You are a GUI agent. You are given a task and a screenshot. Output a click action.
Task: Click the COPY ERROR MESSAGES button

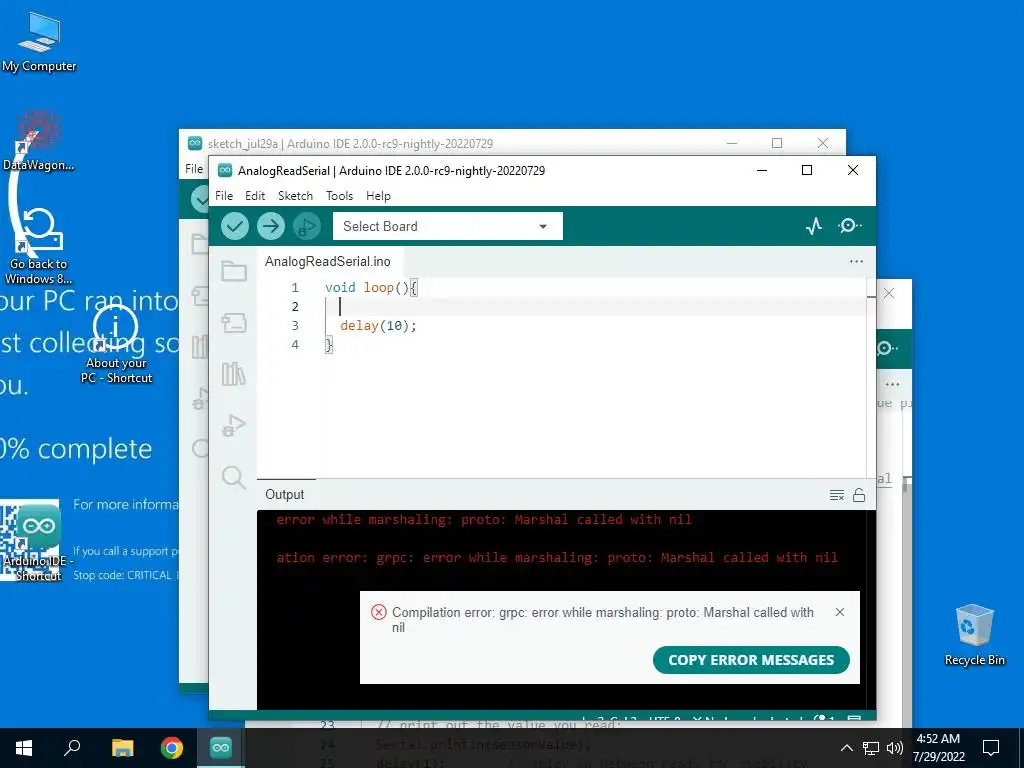tap(751, 660)
